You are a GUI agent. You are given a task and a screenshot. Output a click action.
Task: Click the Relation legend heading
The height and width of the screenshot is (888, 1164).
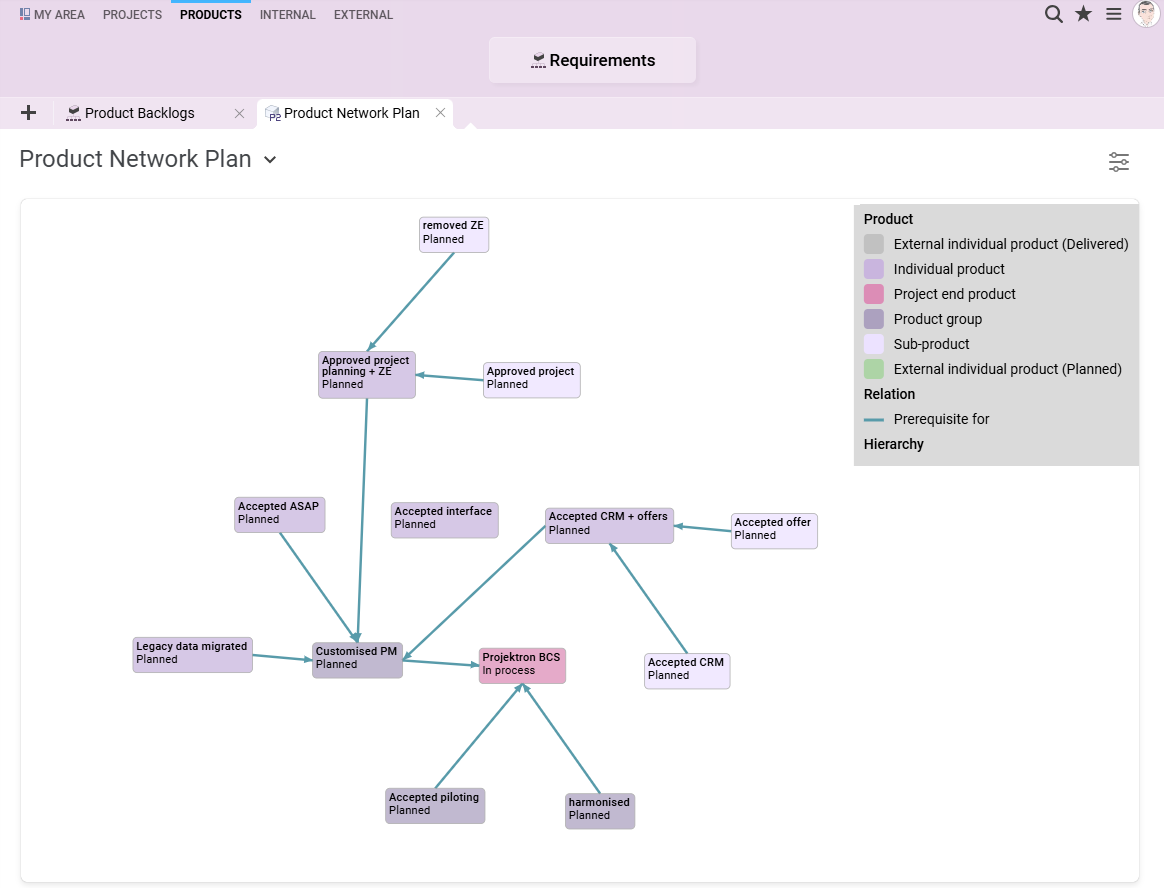(x=889, y=394)
